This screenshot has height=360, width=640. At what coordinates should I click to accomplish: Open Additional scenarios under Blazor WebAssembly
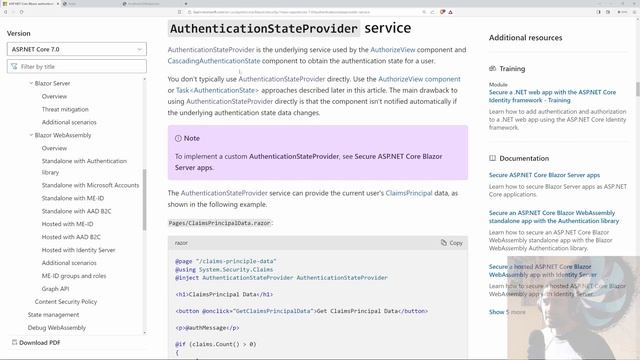tap(69, 263)
